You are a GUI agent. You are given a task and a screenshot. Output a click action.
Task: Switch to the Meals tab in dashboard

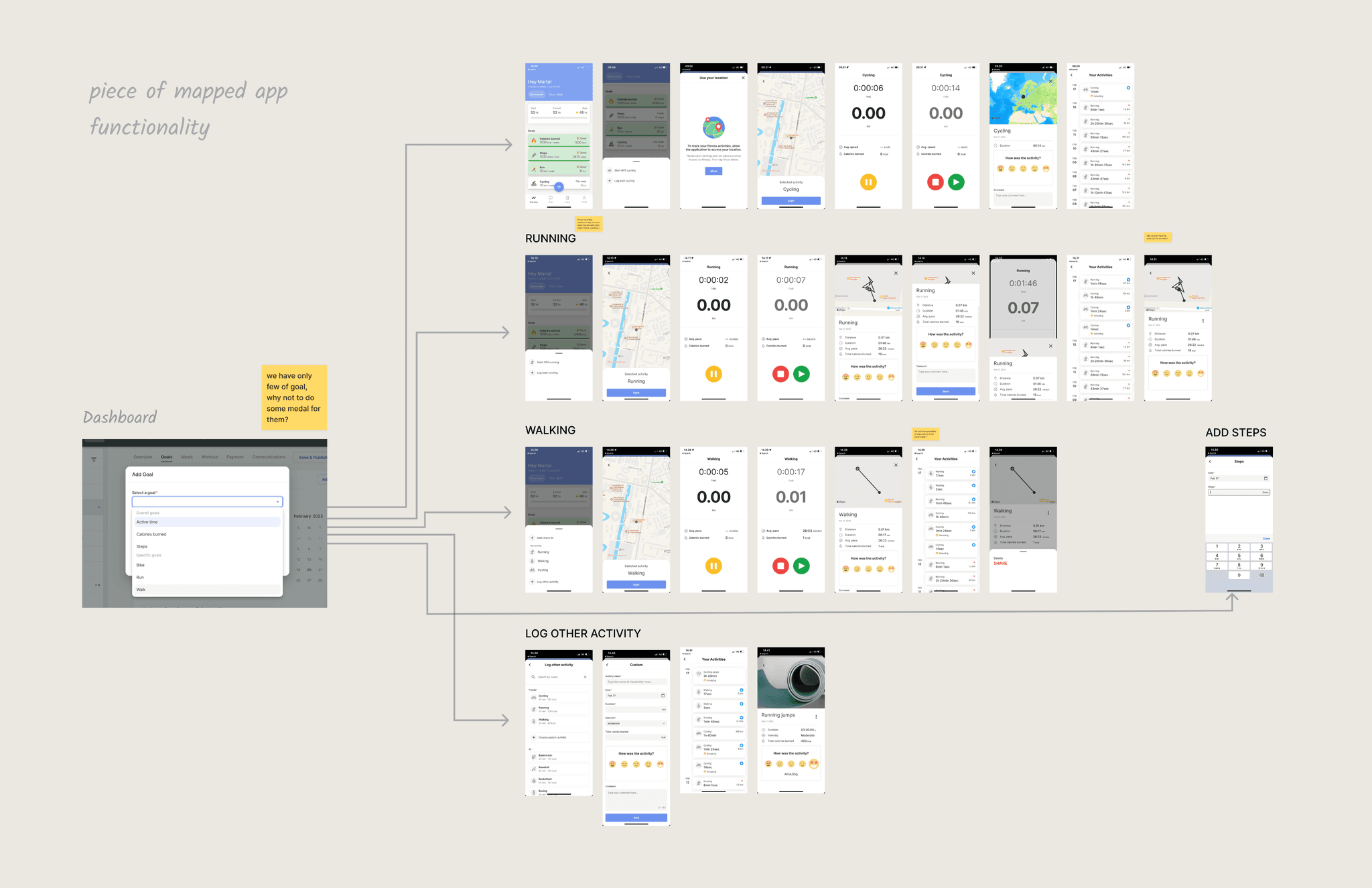pyautogui.click(x=187, y=457)
